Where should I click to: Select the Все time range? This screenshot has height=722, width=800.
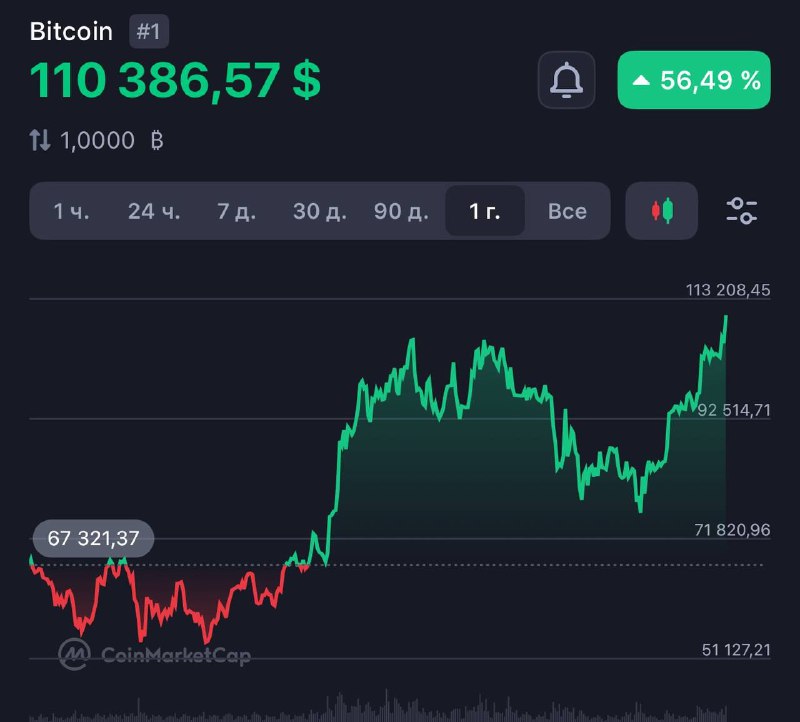[x=567, y=211]
